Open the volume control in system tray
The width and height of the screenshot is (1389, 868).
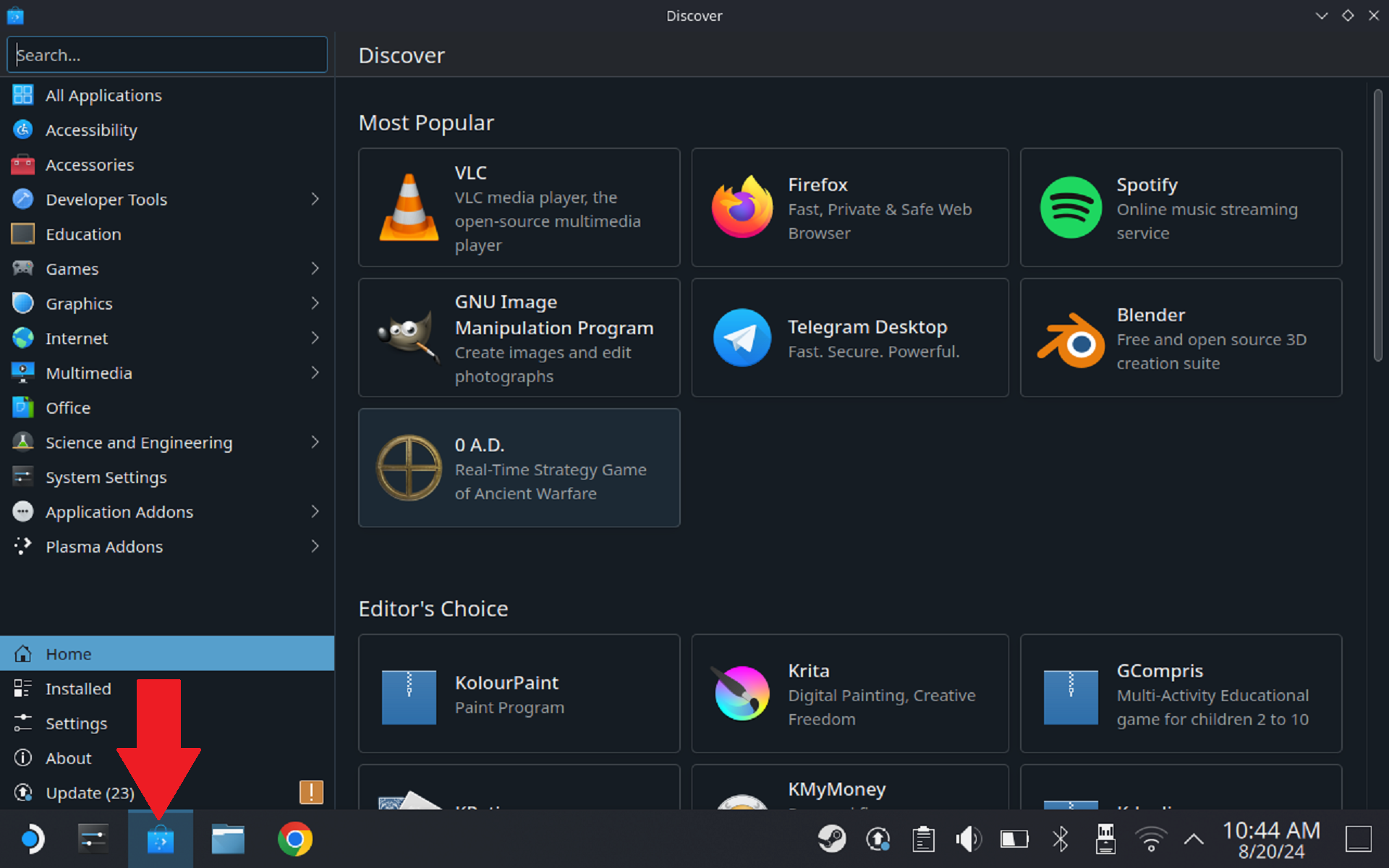click(x=968, y=838)
